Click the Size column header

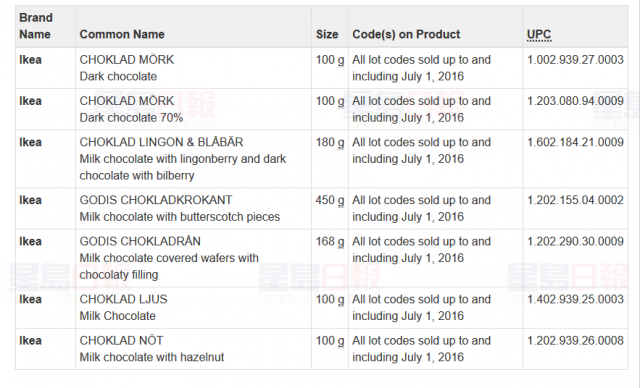[327, 34]
